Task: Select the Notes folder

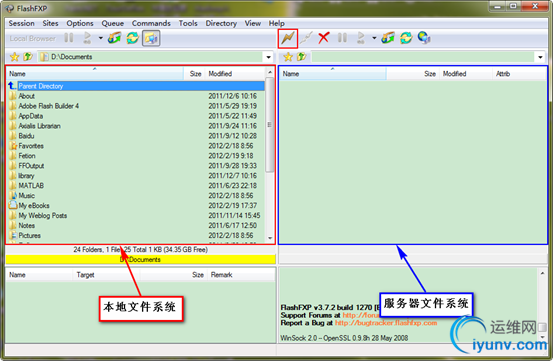Action: pyautogui.click(x=136, y=225)
